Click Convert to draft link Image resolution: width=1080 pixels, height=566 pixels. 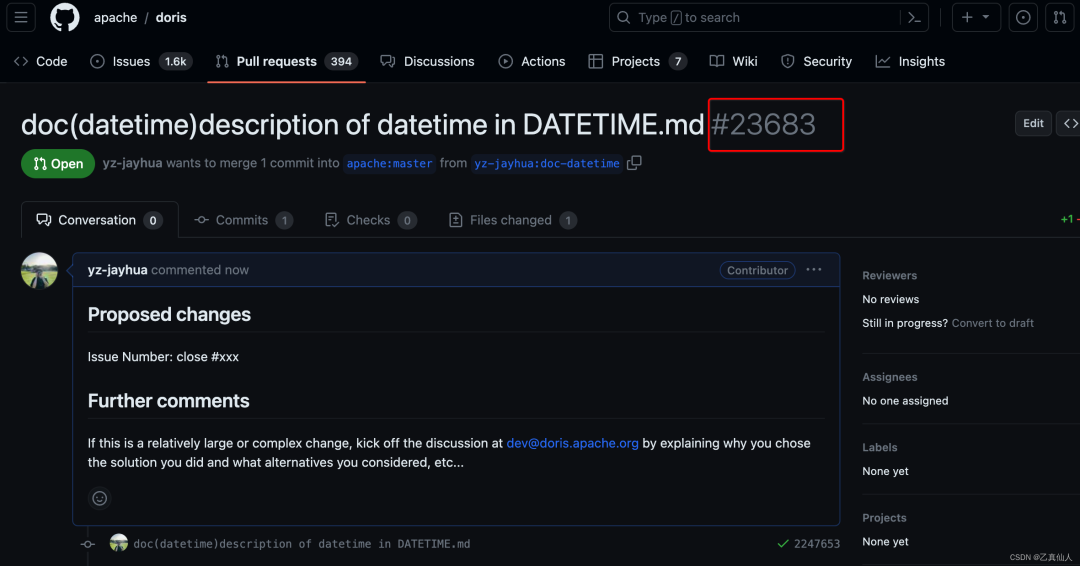pyautogui.click(x=993, y=323)
